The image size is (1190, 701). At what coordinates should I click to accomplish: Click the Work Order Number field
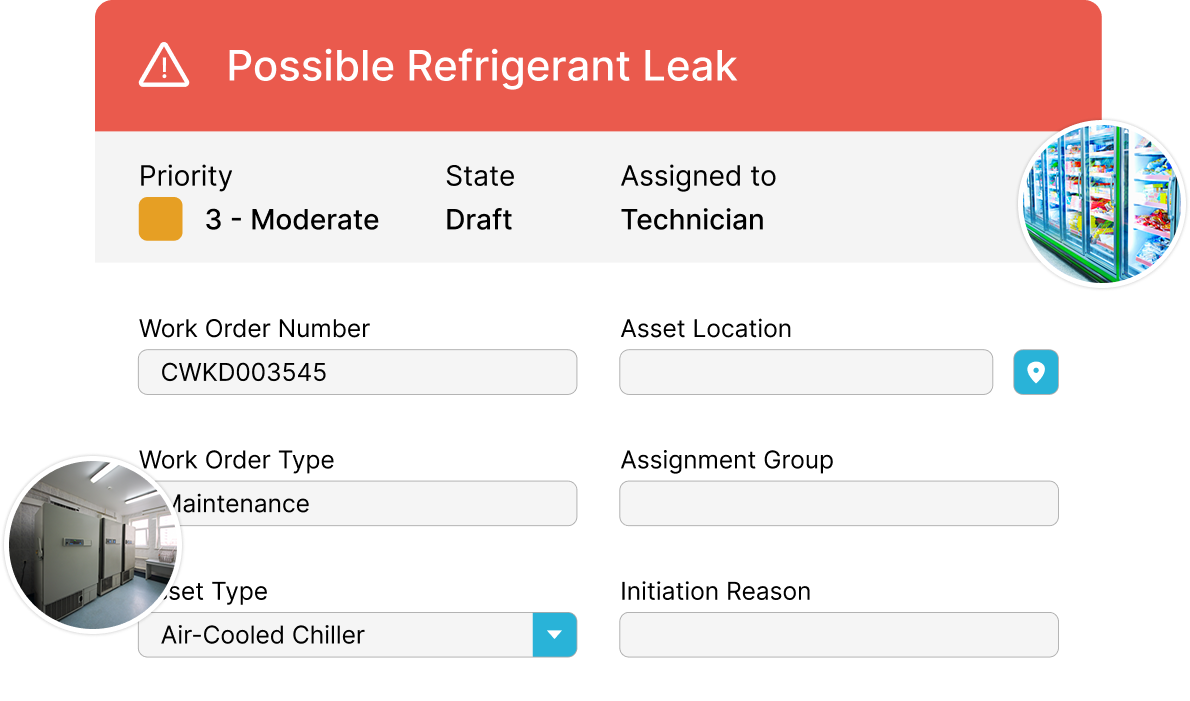pos(357,372)
